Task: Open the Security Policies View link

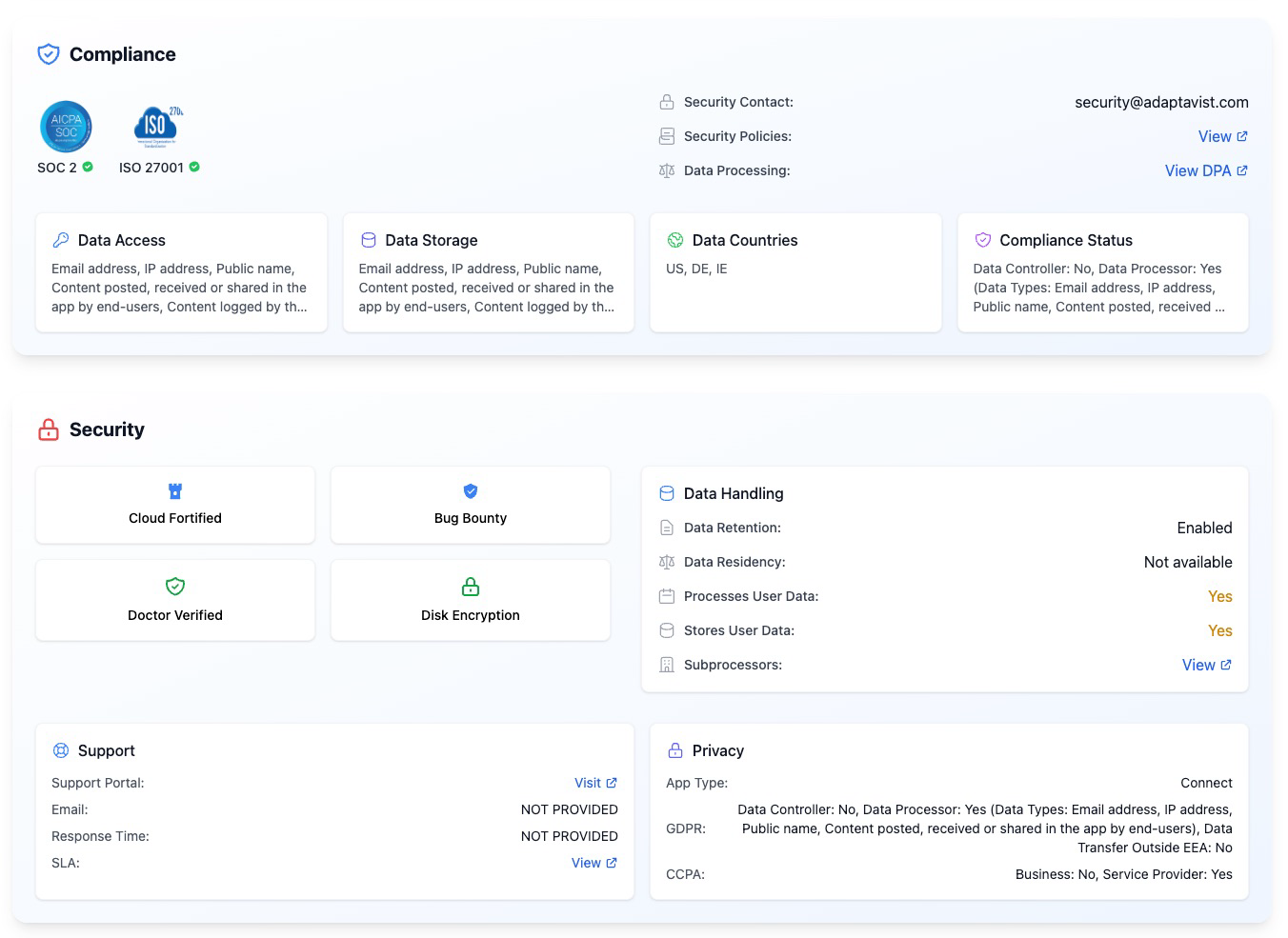Action: 1221,136
